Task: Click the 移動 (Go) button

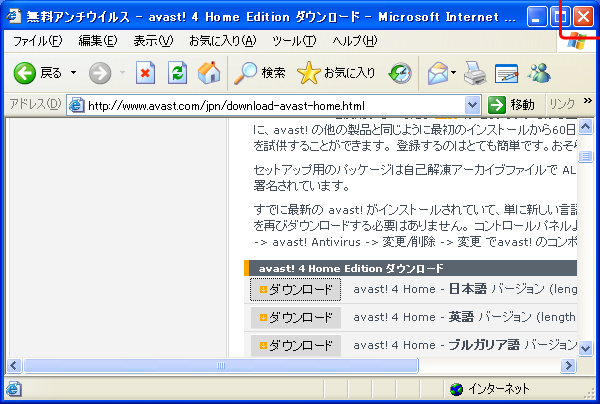Action: (511, 105)
